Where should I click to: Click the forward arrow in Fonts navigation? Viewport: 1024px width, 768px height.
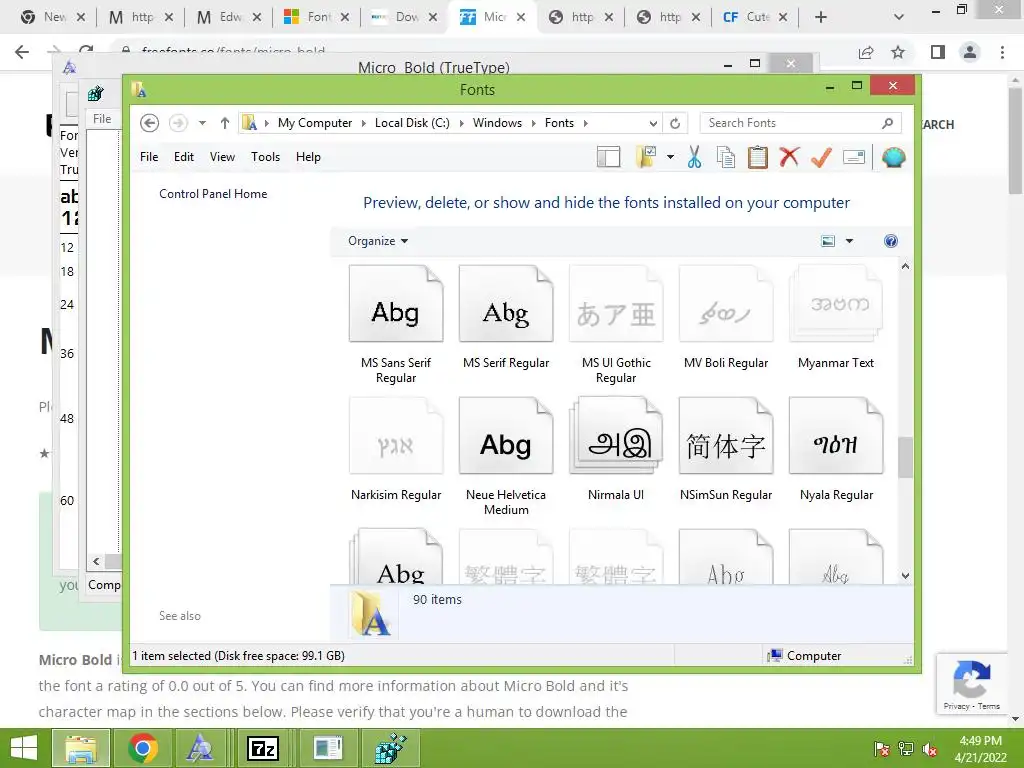[x=178, y=123]
